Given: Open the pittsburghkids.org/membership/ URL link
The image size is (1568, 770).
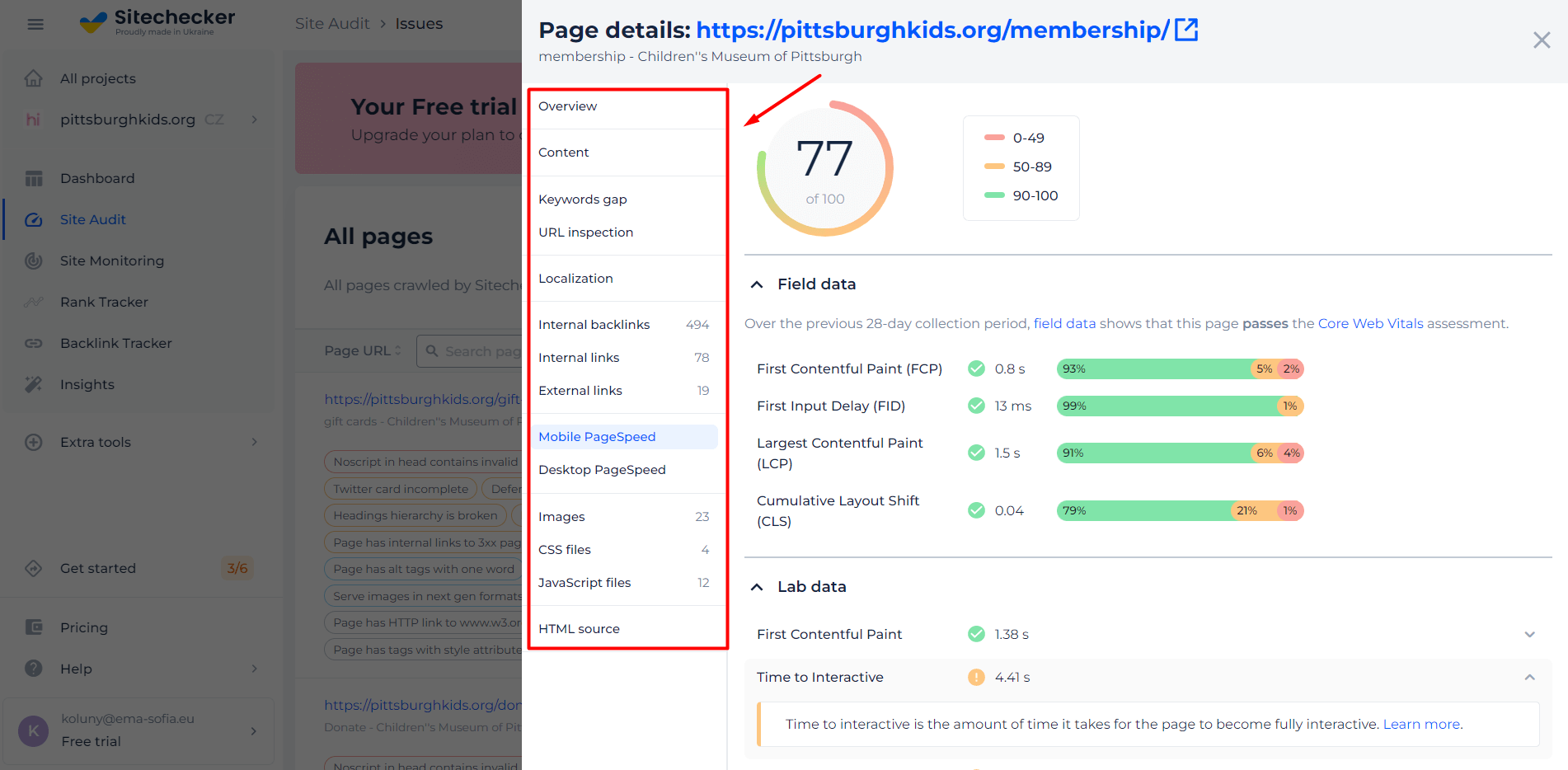Looking at the screenshot, I should pos(932,30).
